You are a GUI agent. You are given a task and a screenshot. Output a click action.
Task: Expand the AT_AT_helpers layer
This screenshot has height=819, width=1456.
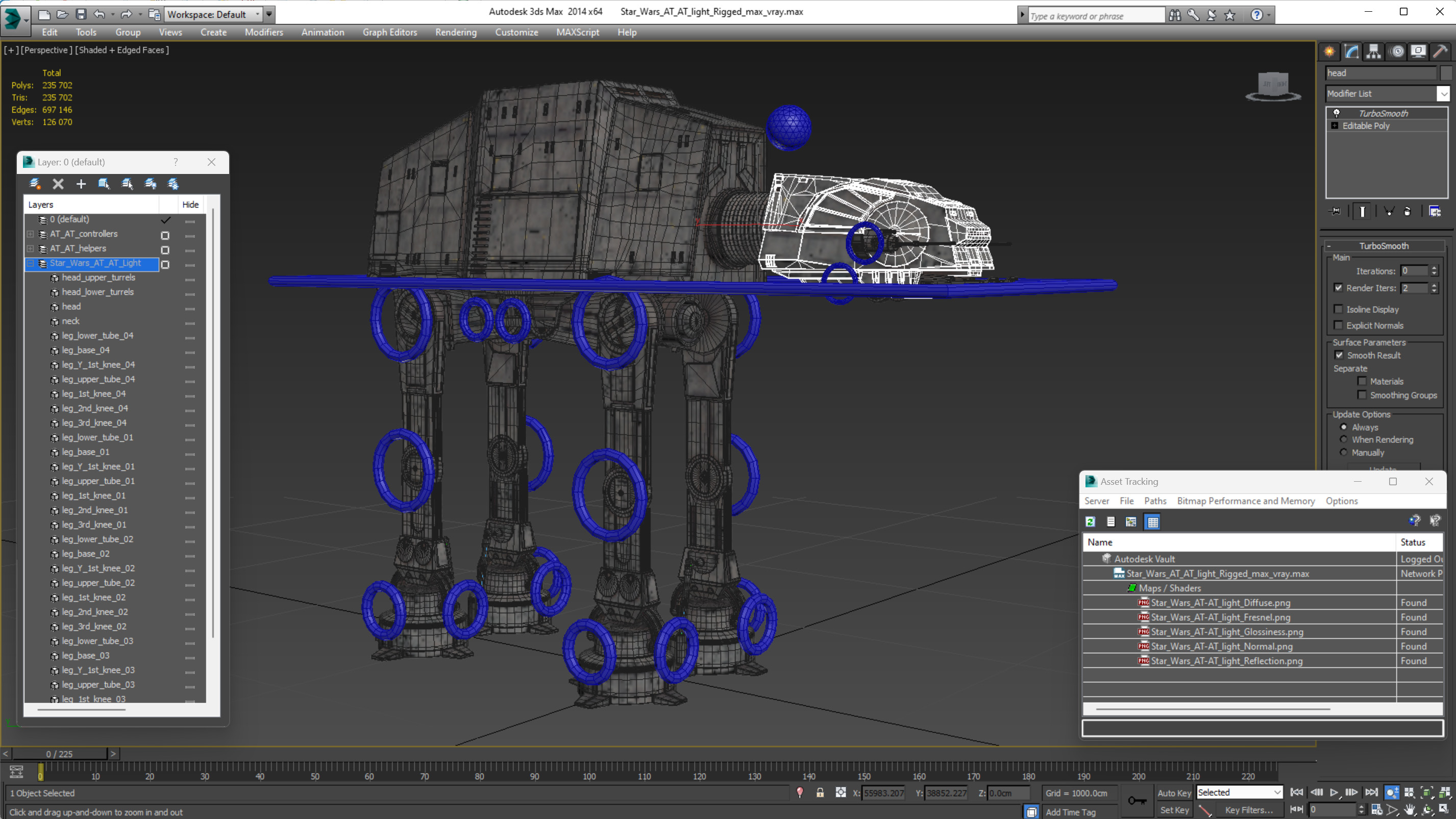30,248
